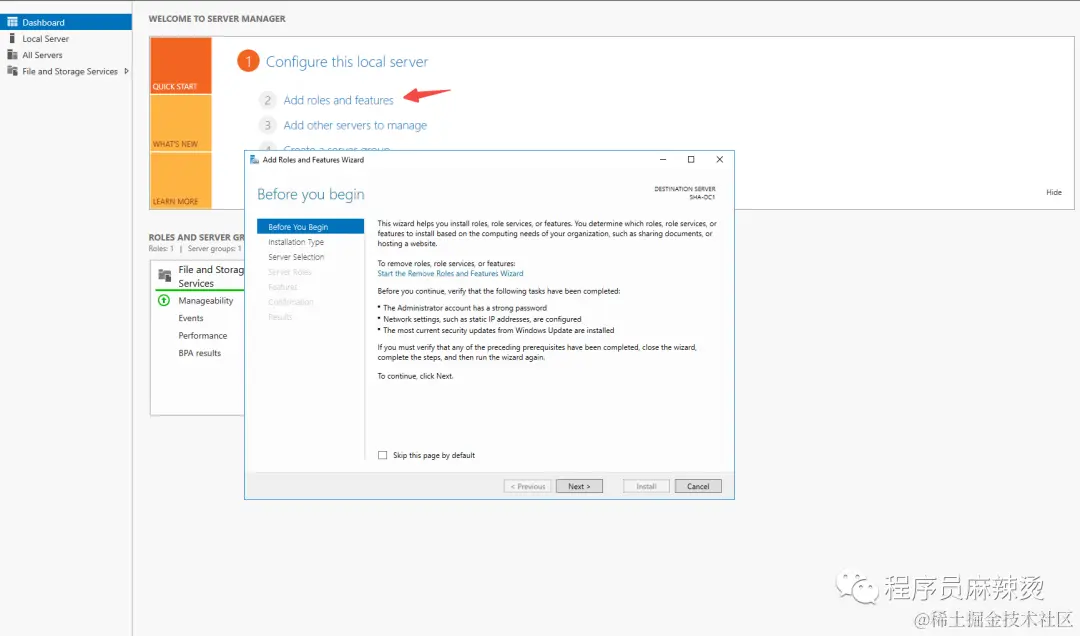Select Installation Type wizard step
The image size is (1080, 636).
click(295, 242)
